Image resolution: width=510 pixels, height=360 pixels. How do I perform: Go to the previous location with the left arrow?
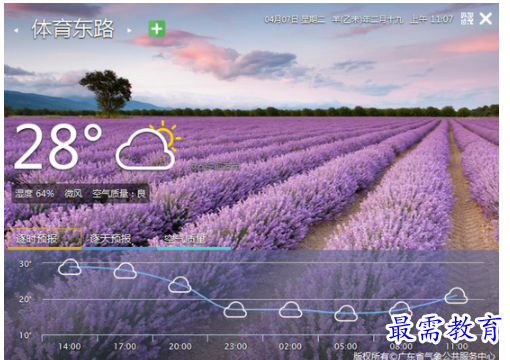pyautogui.click(x=16, y=30)
